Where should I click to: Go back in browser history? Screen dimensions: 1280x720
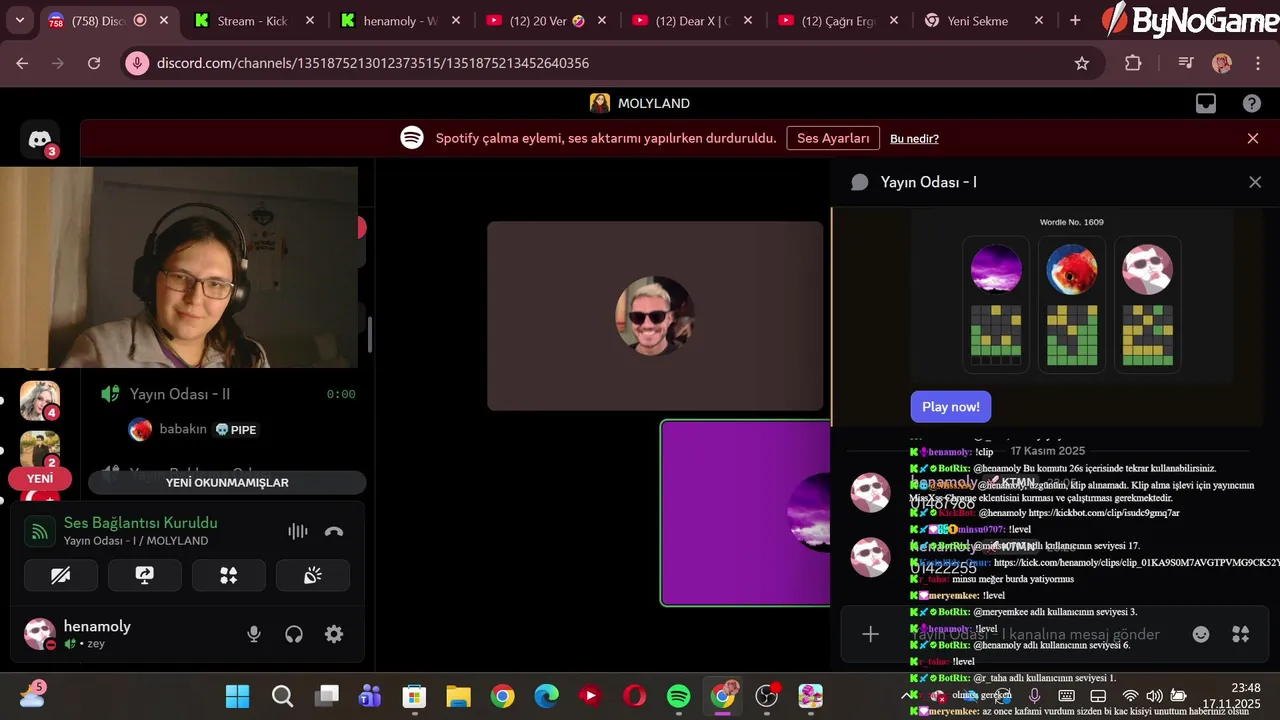[x=22, y=63]
